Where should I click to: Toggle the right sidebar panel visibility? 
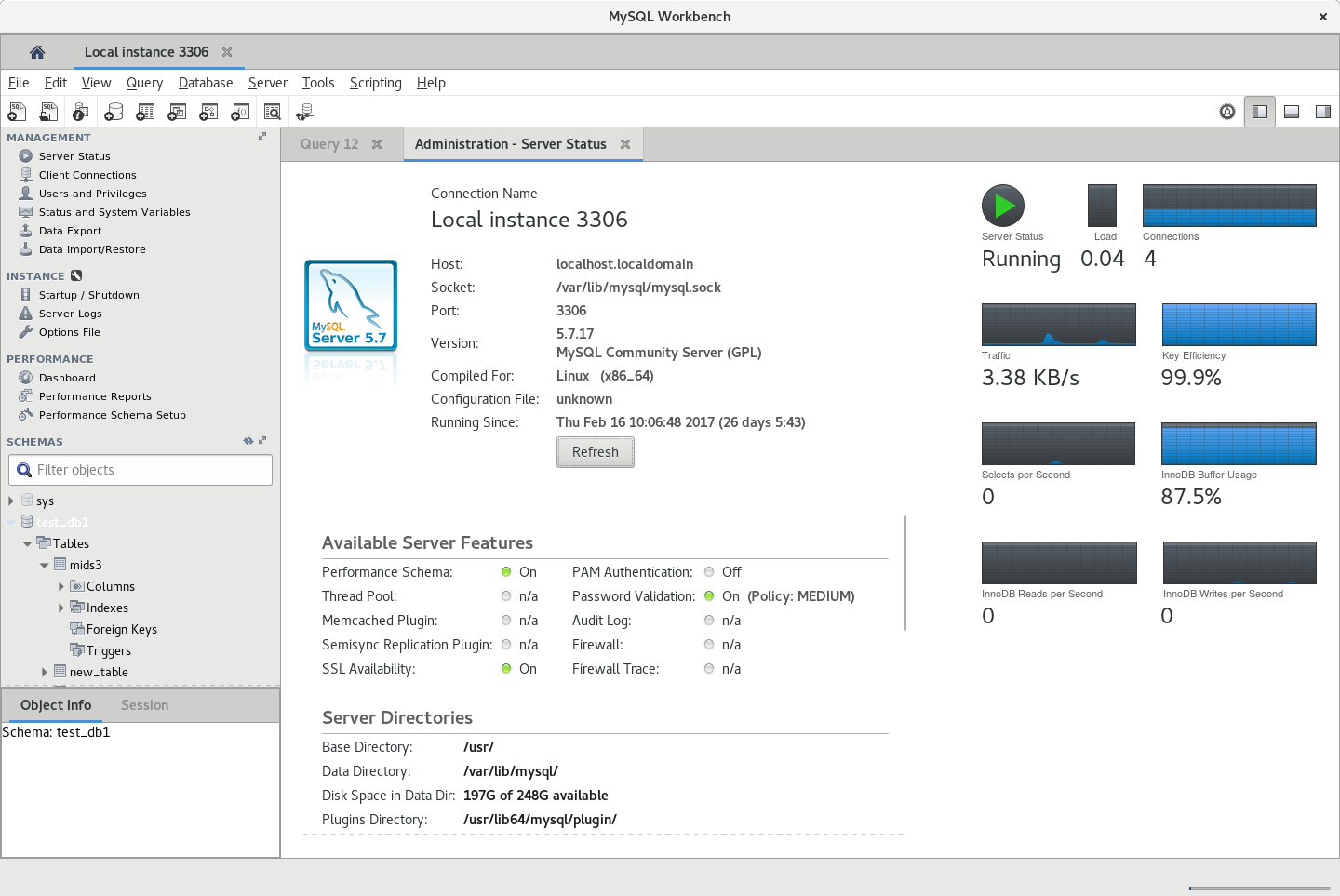[x=1323, y=112]
